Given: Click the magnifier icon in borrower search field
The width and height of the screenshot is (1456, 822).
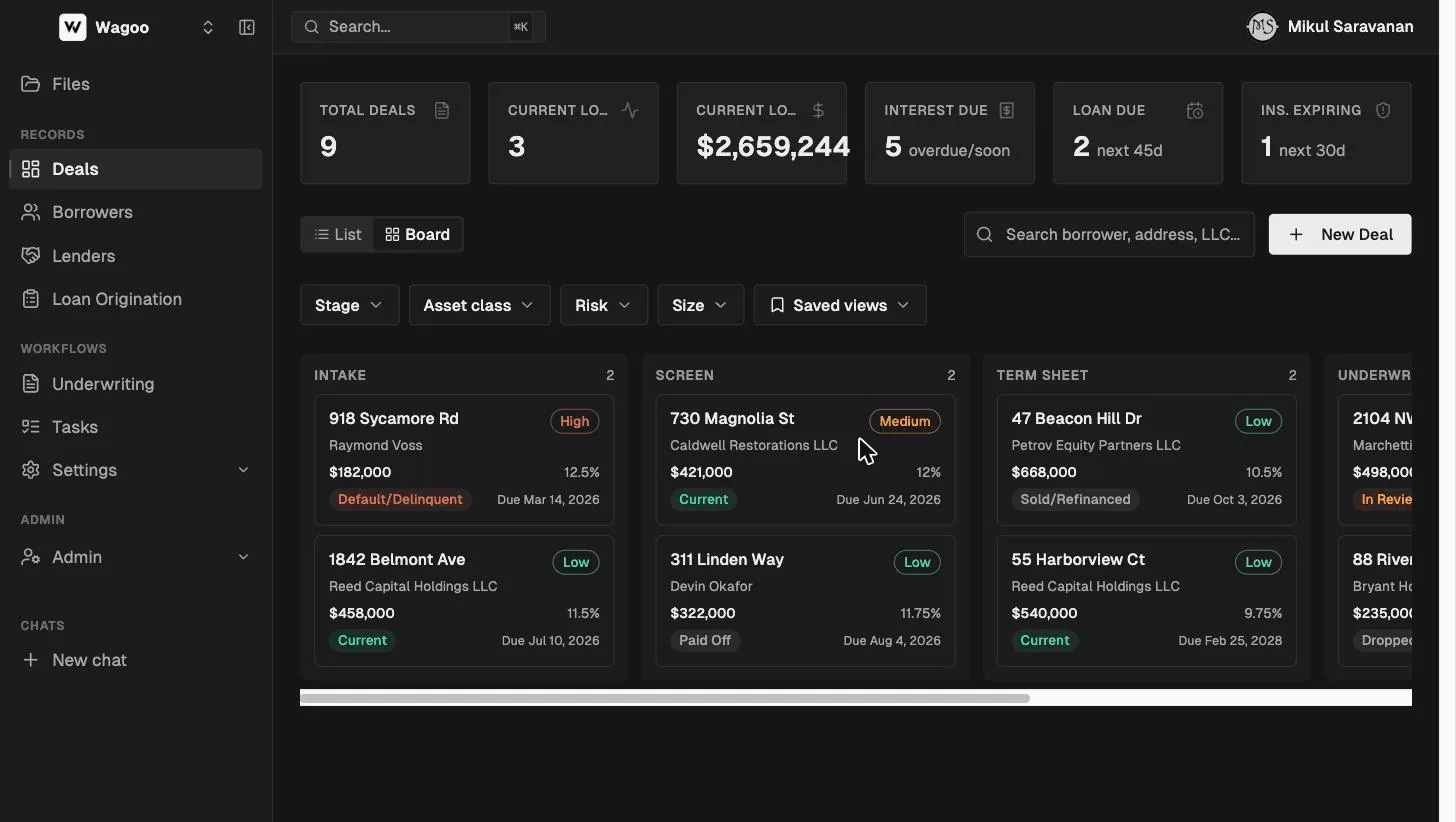Looking at the screenshot, I should [985, 234].
